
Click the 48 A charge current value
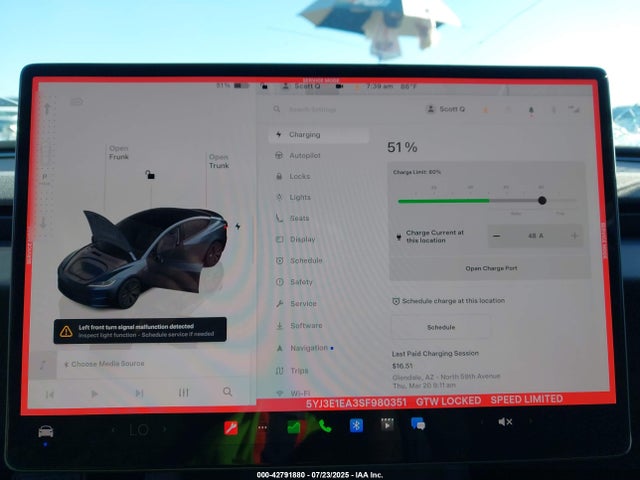click(x=536, y=236)
